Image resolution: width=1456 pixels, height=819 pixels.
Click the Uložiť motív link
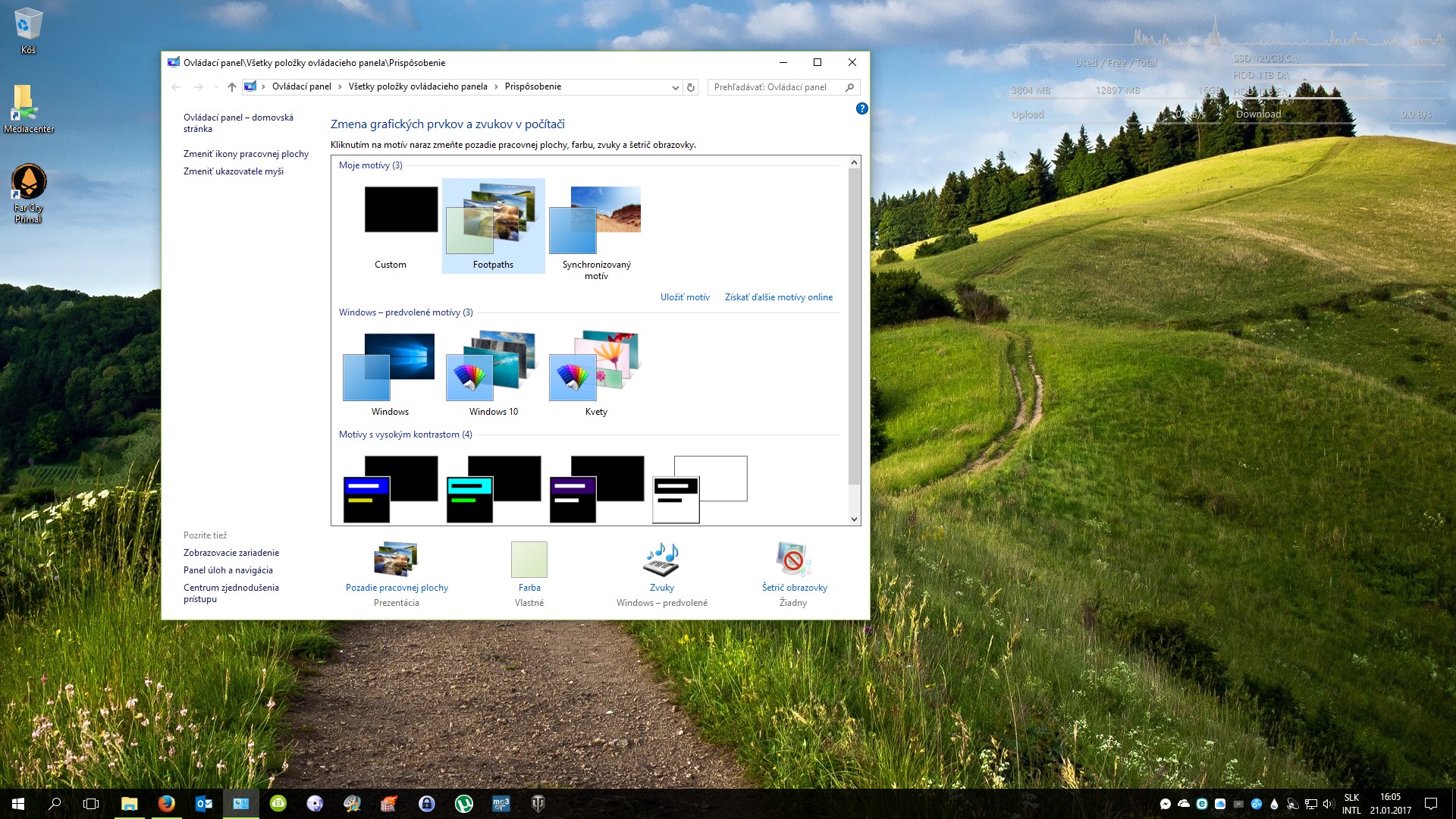point(685,297)
